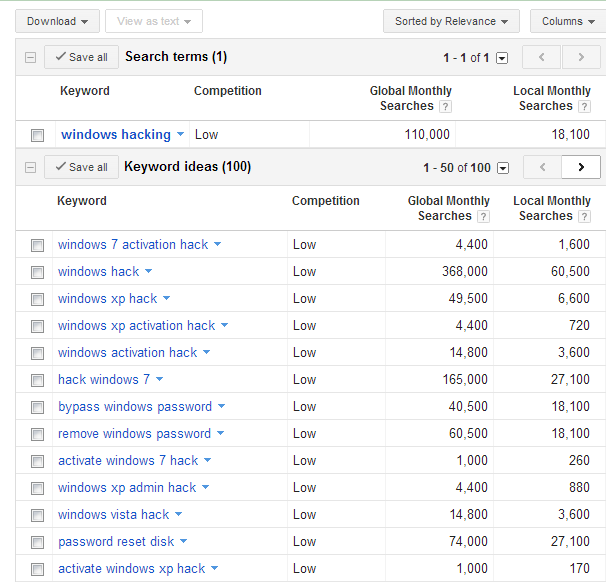The image size is (606, 582).
Task: Select the windows xp admin hack checkbox
Action: (37, 488)
